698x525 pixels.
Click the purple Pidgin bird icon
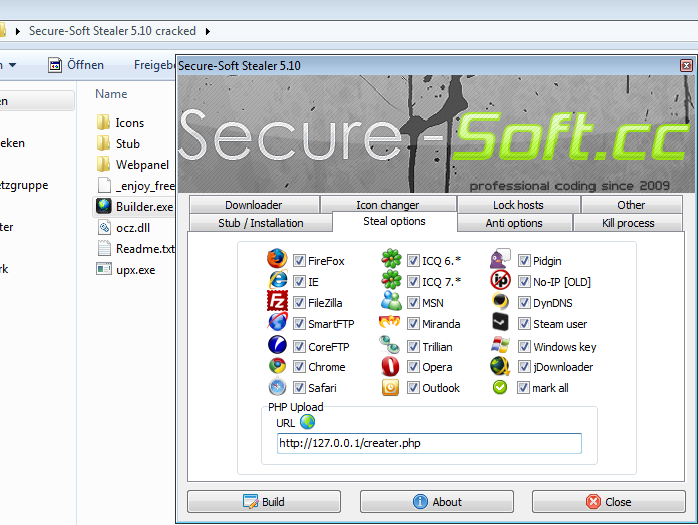(x=500, y=259)
